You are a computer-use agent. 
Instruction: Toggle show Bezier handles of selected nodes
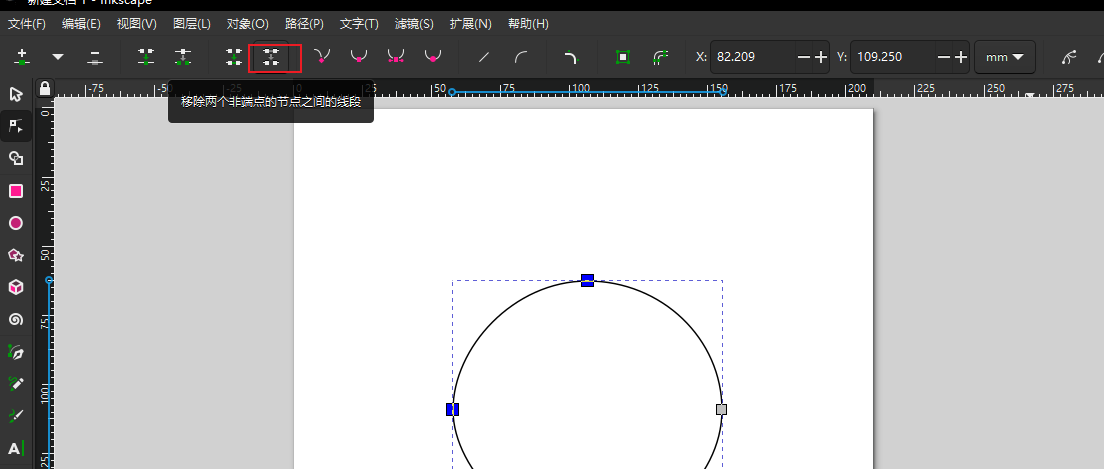(x=1069, y=57)
